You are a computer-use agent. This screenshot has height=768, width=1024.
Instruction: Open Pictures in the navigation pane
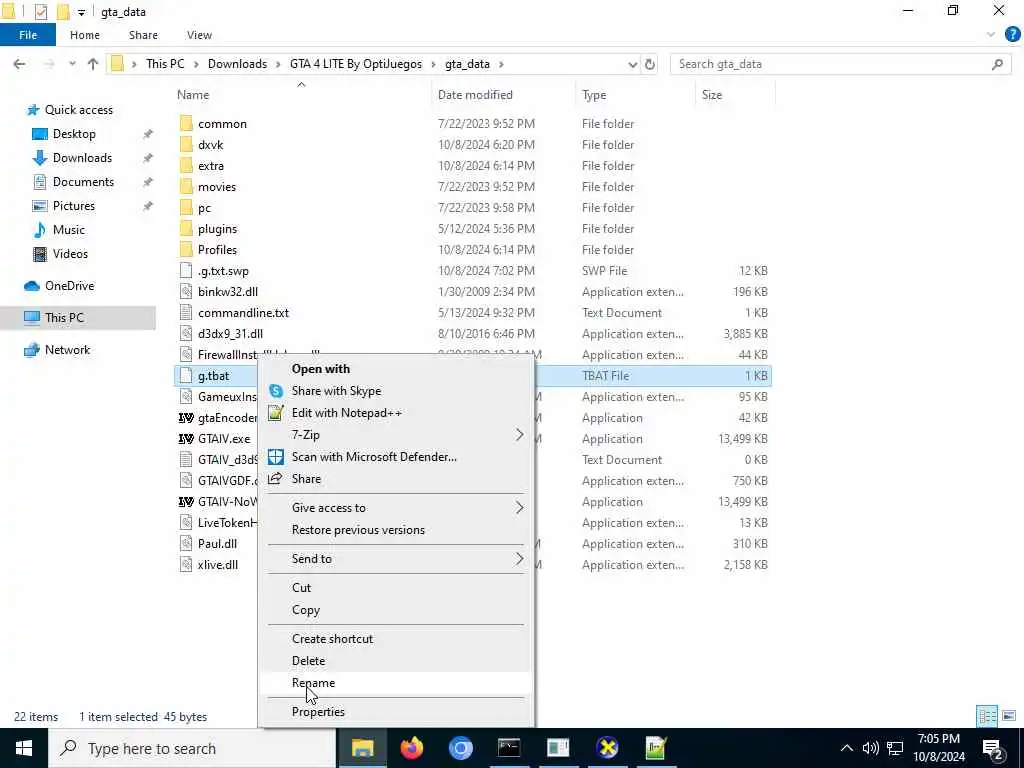tap(74, 206)
